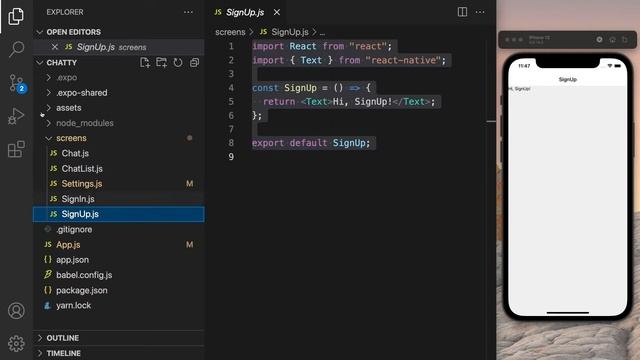
Task: Collapse all folders in explorer
Action: coord(194,62)
